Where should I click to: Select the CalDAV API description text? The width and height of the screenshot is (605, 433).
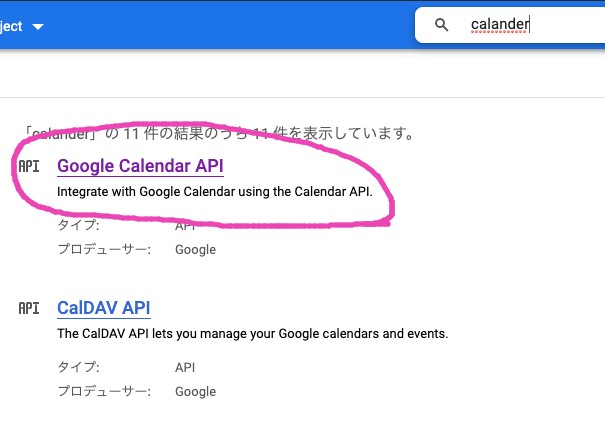[253, 333]
